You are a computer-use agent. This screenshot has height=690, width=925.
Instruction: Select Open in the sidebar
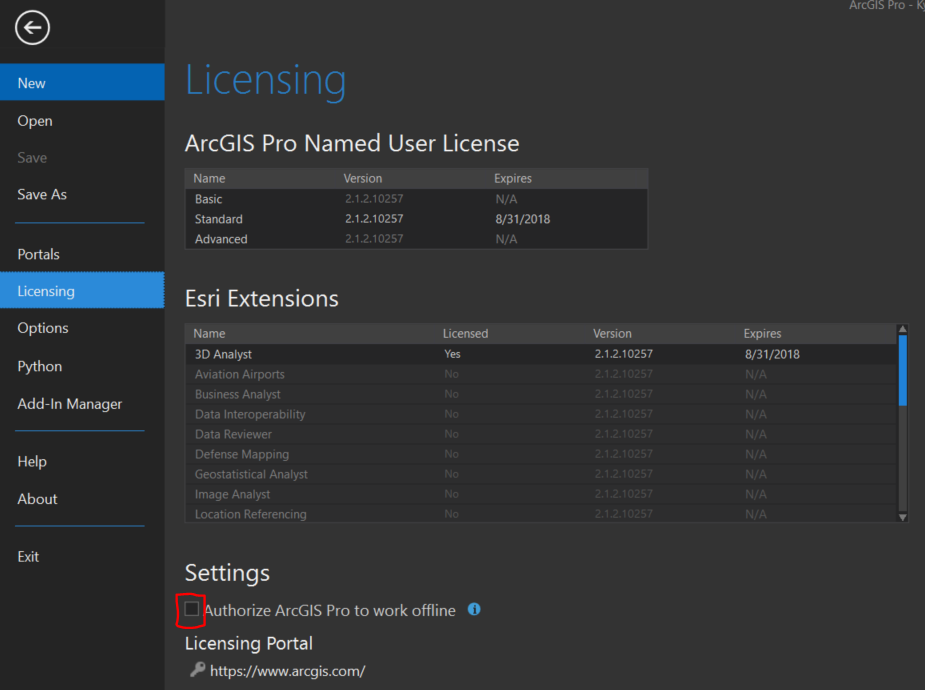pos(82,120)
